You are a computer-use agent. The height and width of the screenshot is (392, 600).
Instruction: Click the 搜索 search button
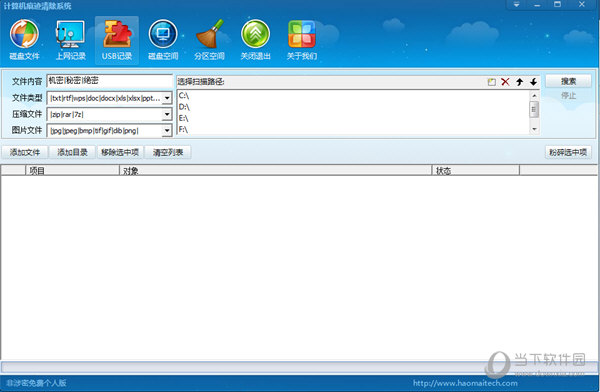pyautogui.click(x=568, y=81)
